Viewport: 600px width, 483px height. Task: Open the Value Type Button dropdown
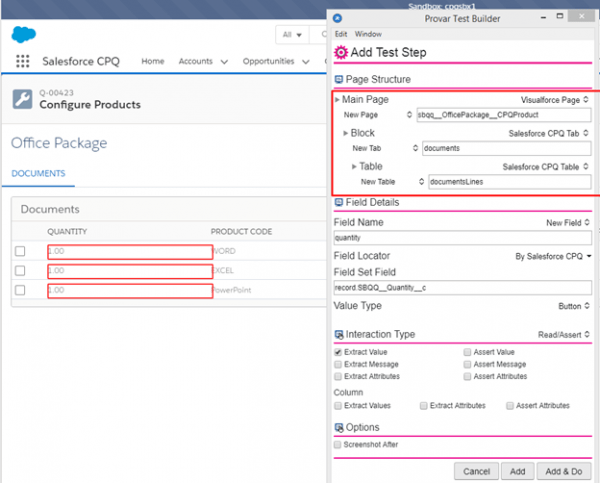point(574,306)
